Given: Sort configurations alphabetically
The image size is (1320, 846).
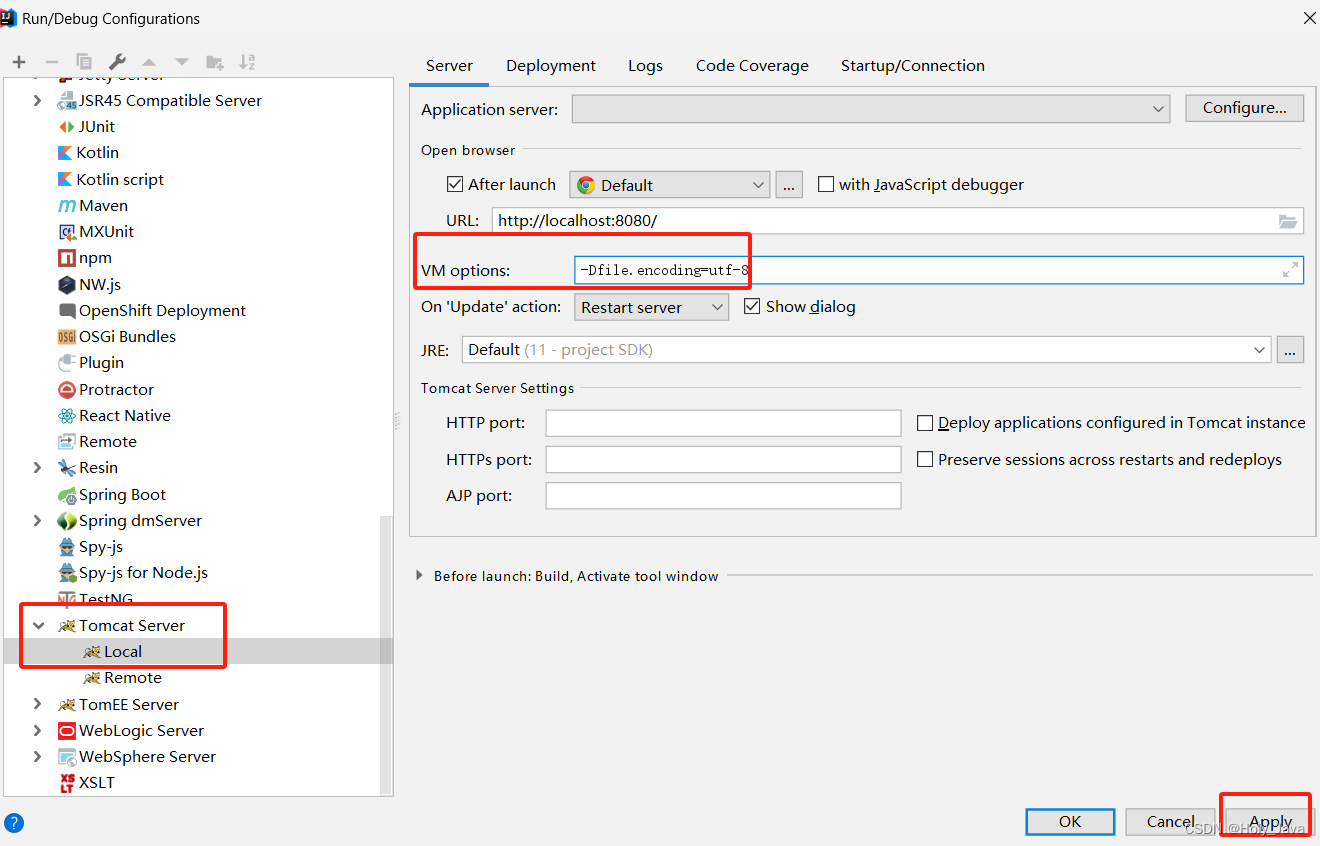Looking at the screenshot, I should [247, 62].
